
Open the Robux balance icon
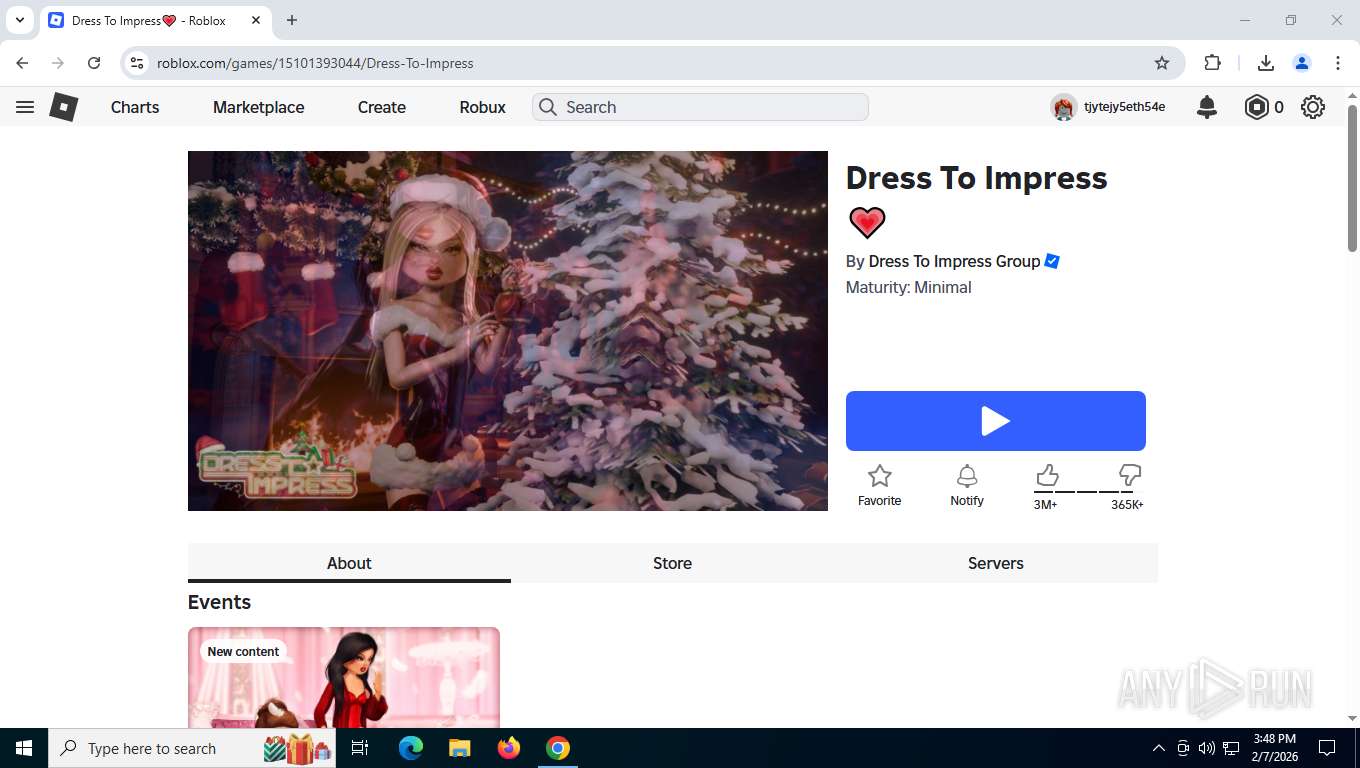(1256, 107)
